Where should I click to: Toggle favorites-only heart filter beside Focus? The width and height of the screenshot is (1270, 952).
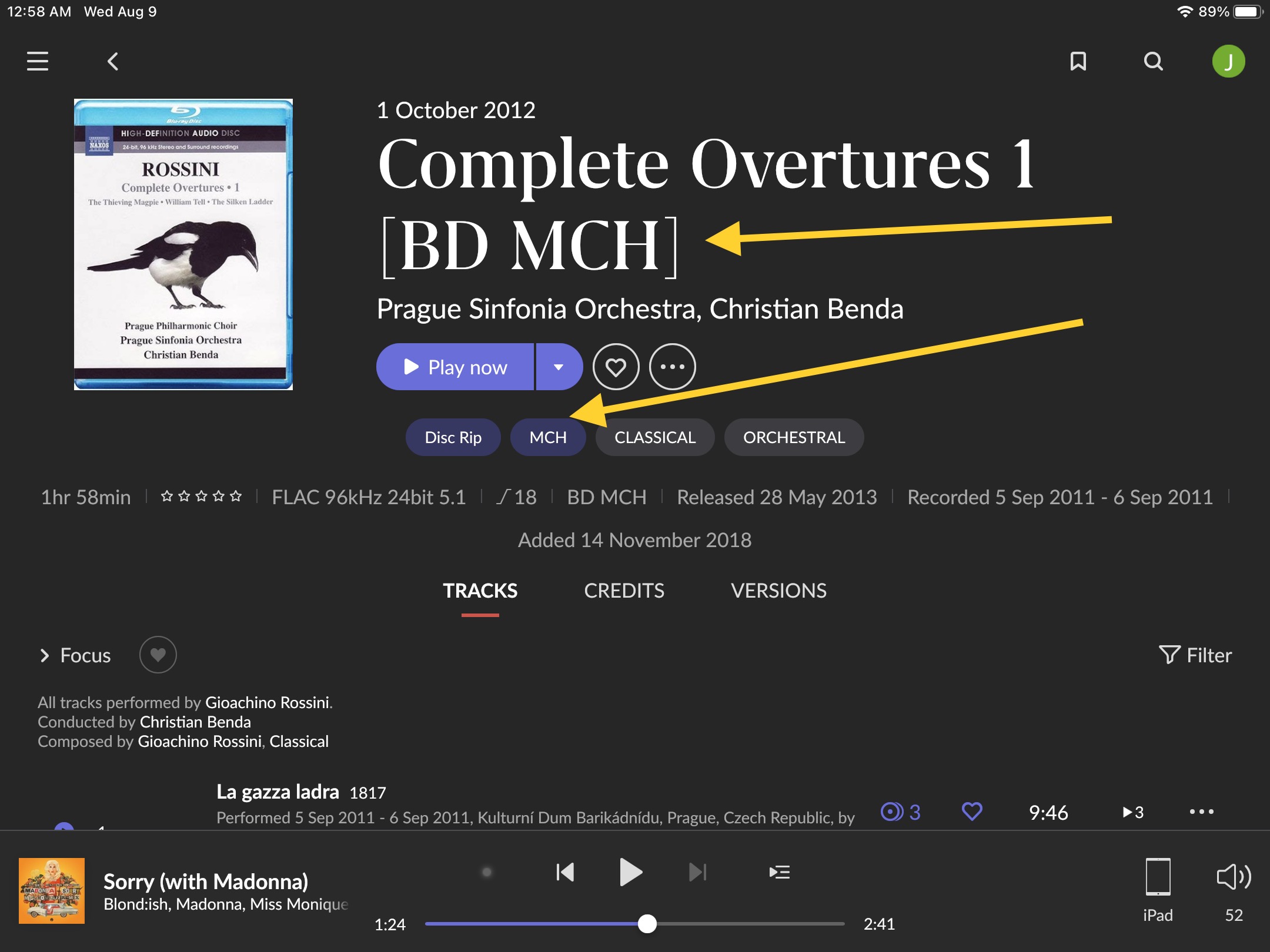pyautogui.click(x=158, y=655)
